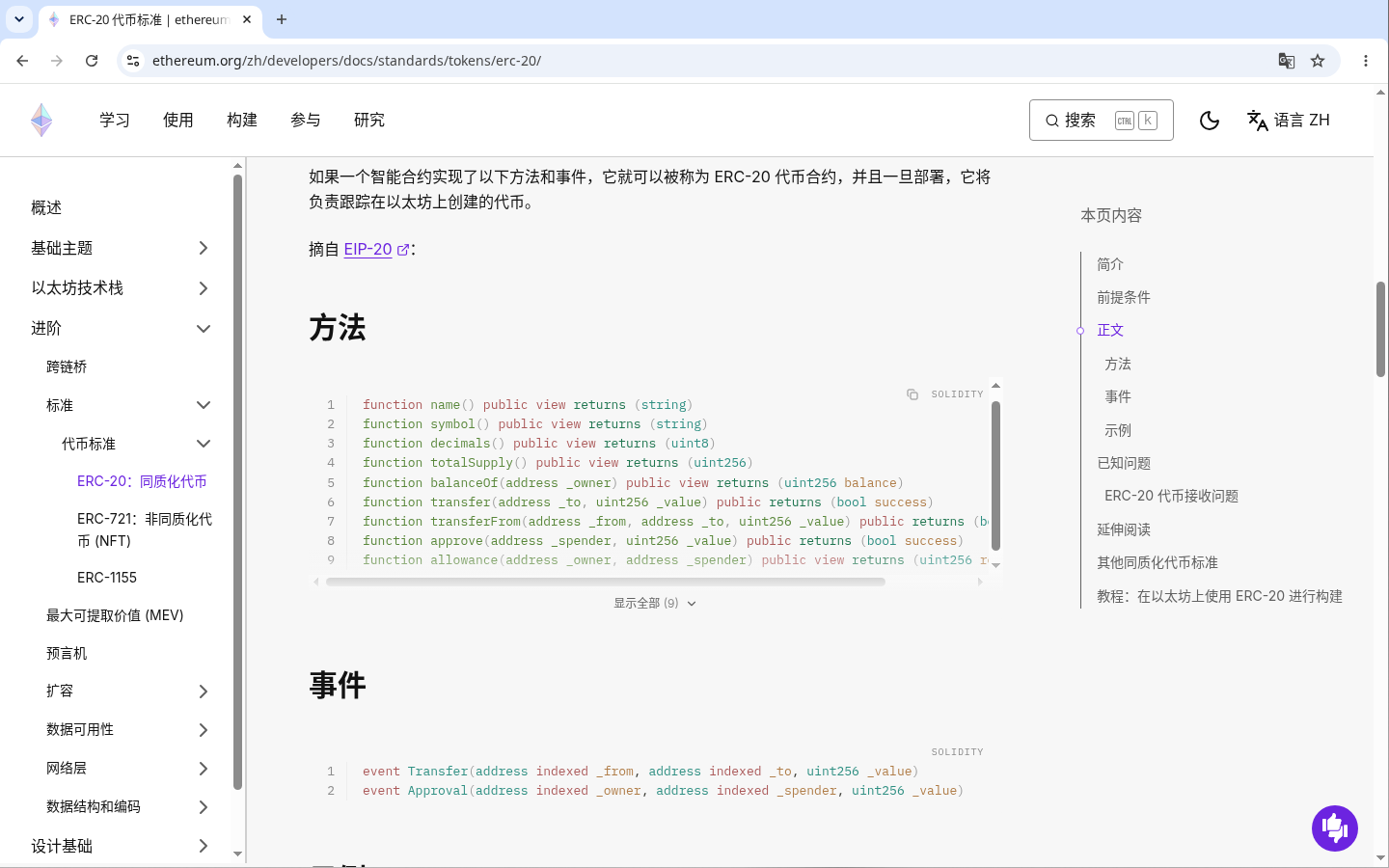Image resolution: width=1389 pixels, height=868 pixels.
Task: Open the 构建 navigation menu
Action: tap(242, 121)
